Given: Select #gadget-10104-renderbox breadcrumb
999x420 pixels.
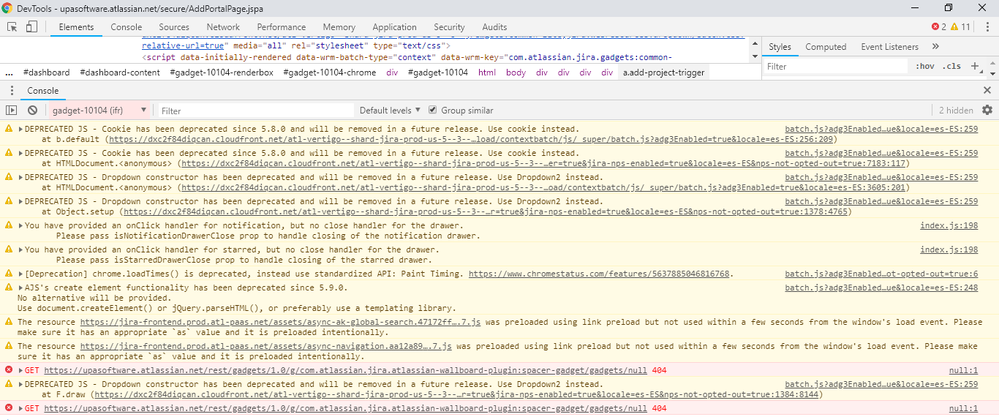Looking at the screenshot, I should click(x=222, y=73).
